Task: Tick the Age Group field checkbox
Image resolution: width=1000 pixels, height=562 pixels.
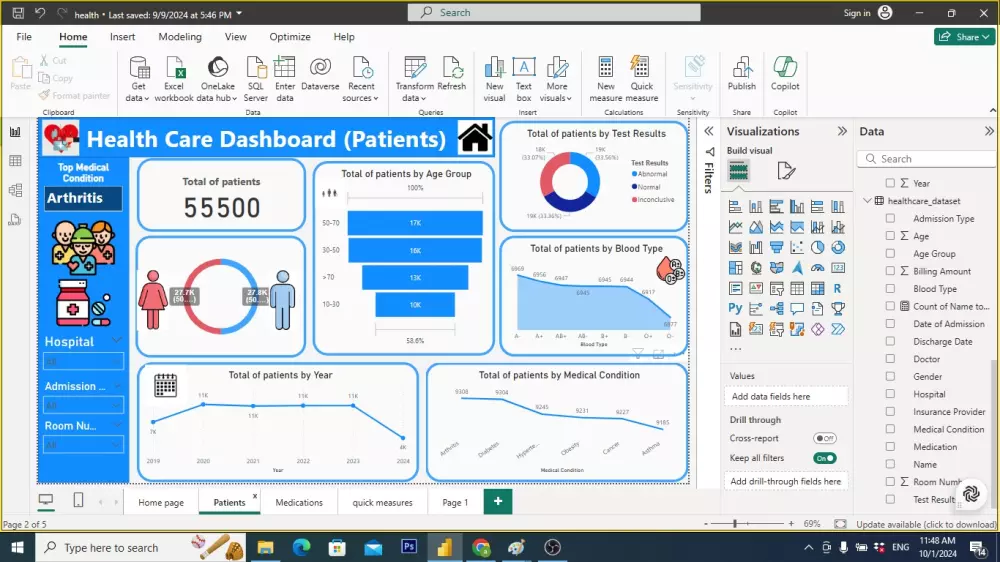Action: pyautogui.click(x=890, y=253)
